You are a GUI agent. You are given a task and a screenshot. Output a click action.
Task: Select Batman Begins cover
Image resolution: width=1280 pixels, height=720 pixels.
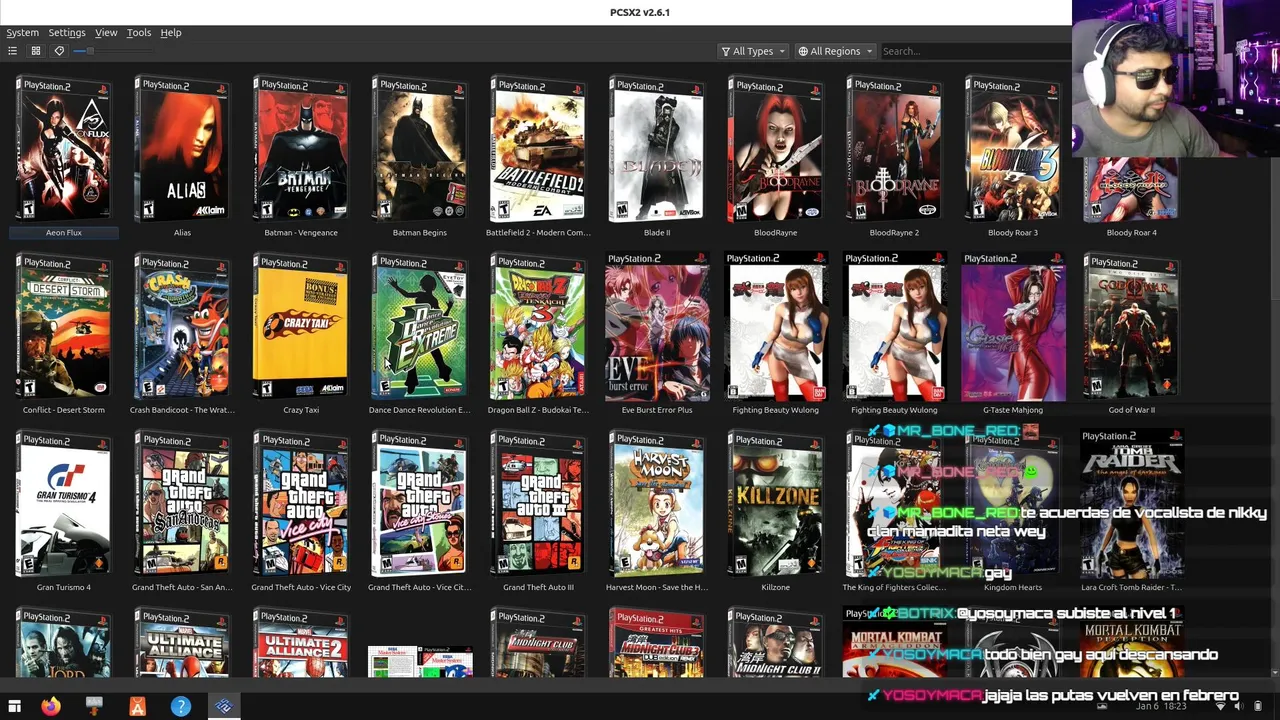pyautogui.click(x=420, y=150)
